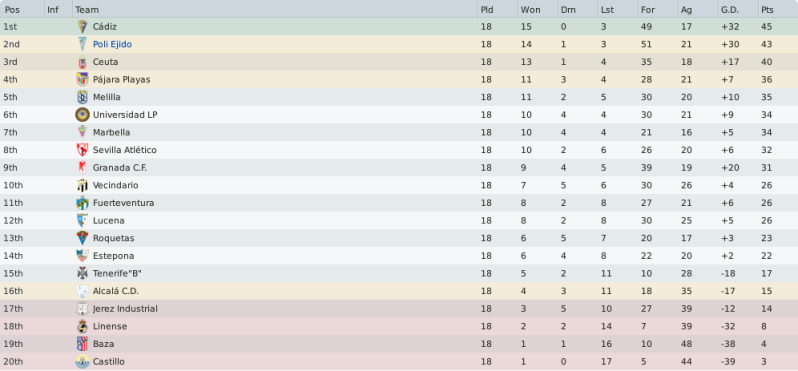Click the Baza club badge icon
This screenshot has width=798, height=371.
[82, 344]
